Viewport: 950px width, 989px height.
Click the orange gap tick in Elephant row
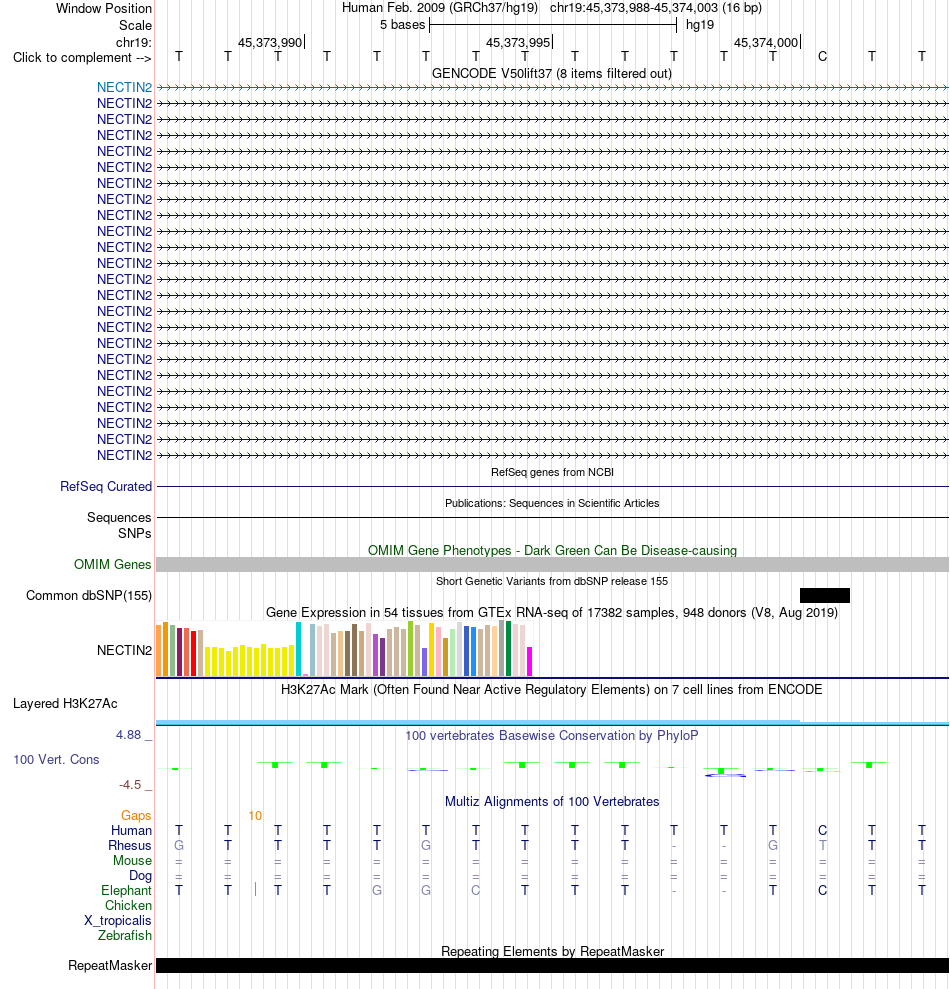click(x=255, y=889)
